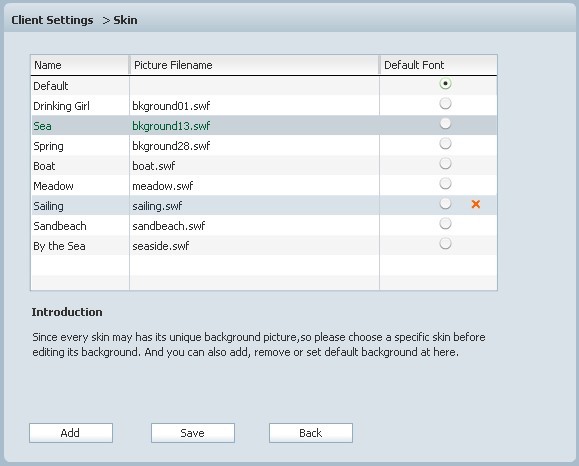Select bkground28.swf filename cell
The height and width of the screenshot is (466, 579).
(x=171, y=146)
